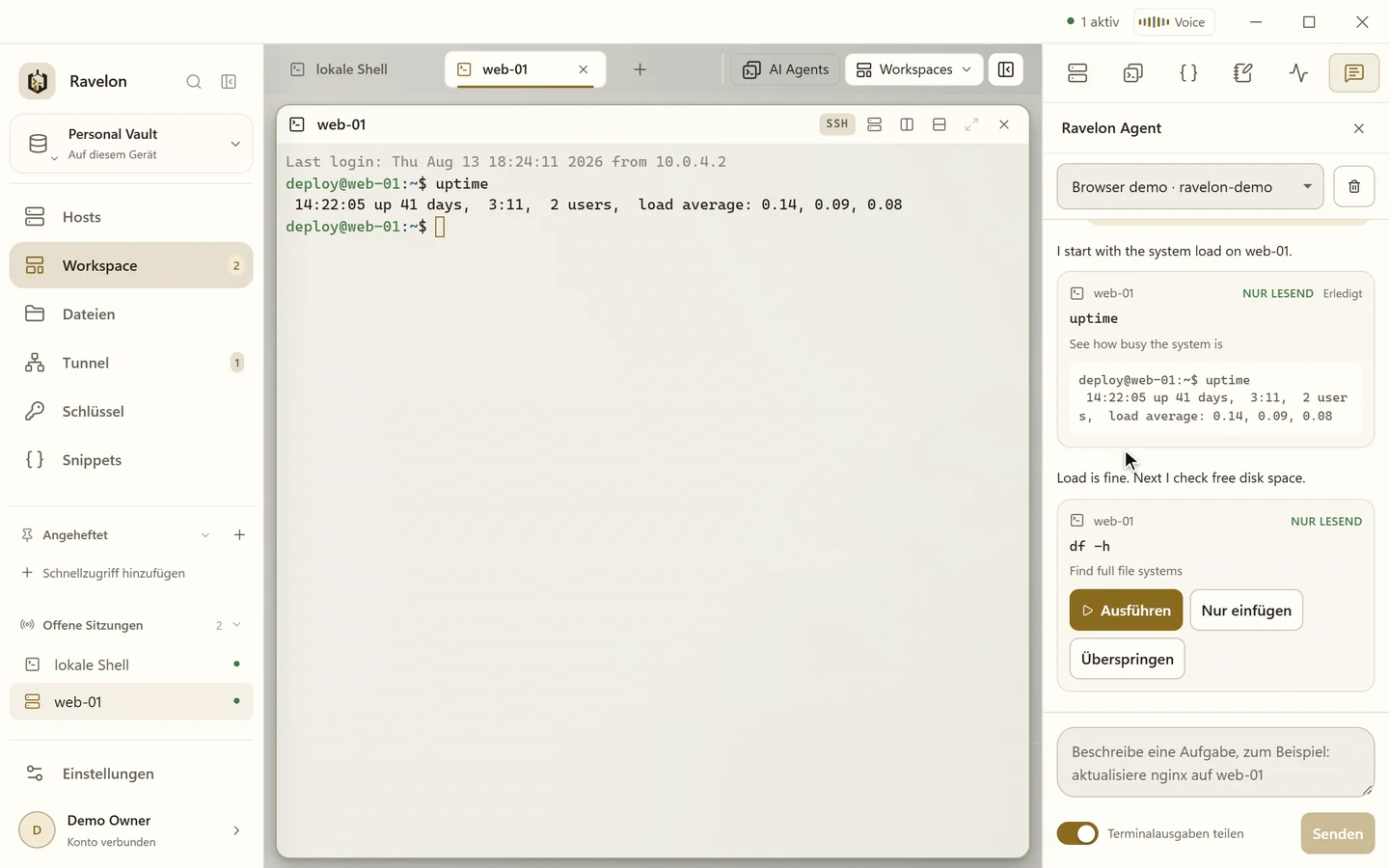The image size is (1389, 868).
Task: Expand the Demo Owner account chevron
Action: click(x=236, y=830)
